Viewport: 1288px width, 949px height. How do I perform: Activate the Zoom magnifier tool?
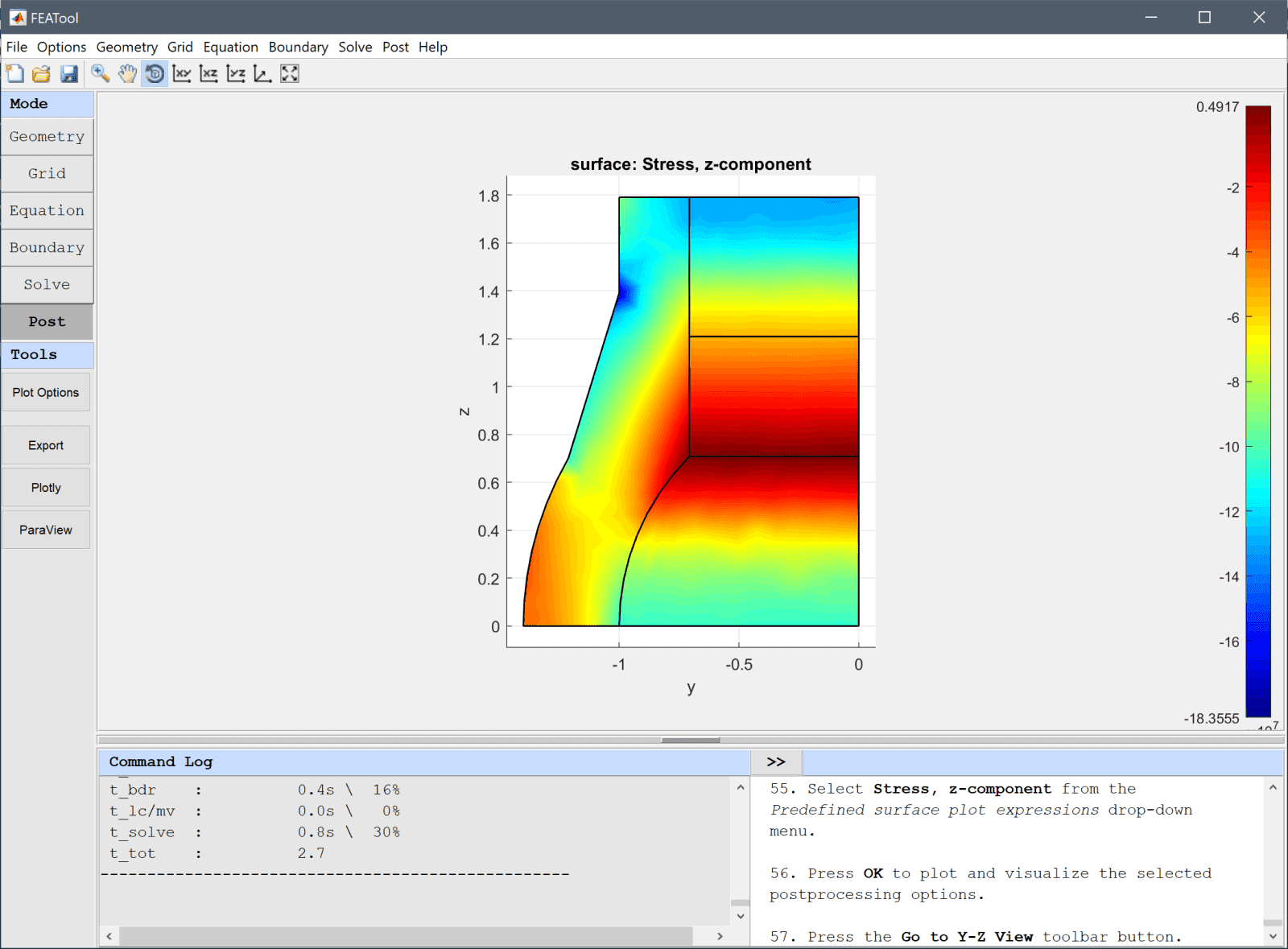pyautogui.click(x=100, y=74)
